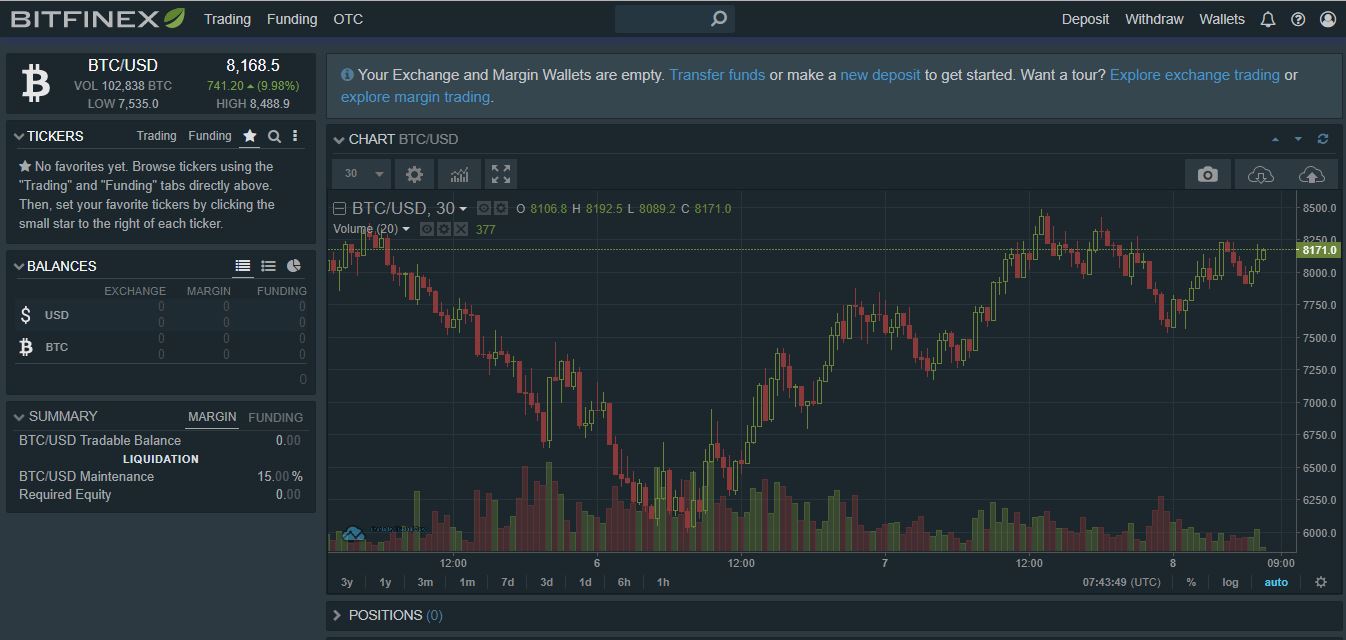Save chart layout to cloud
Screen dimensions: 1346x640
1311,174
